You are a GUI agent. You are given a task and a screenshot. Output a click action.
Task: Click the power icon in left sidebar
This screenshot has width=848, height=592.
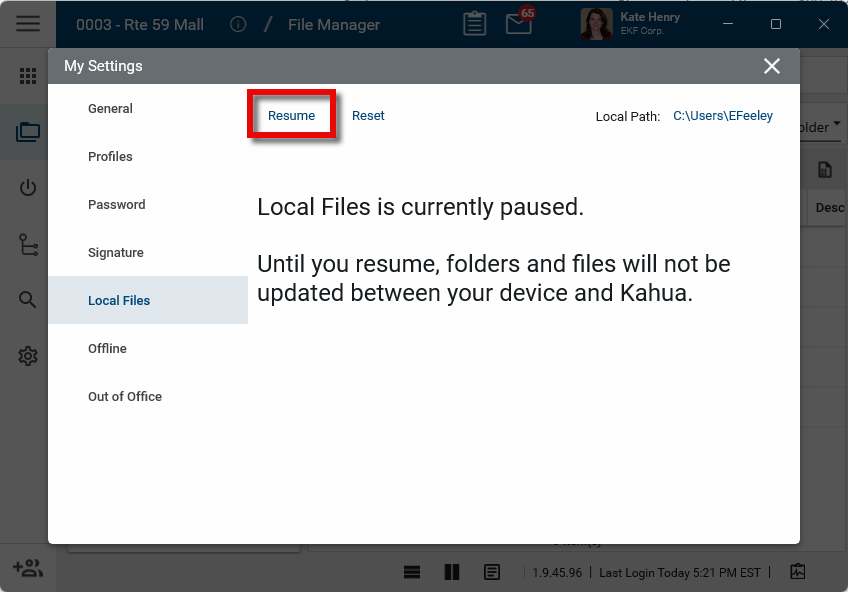[28, 188]
